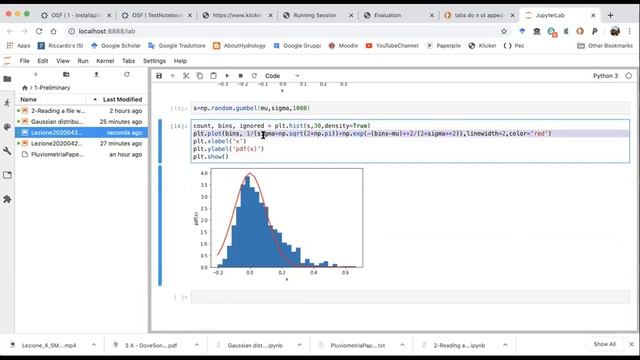Open the Google Scholar bookmark
Image resolution: width=640 pixels, height=360 pixels.
(116, 46)
